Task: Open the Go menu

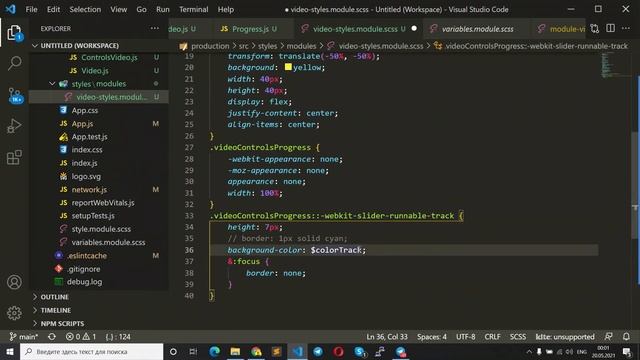Action: [141, 9]
